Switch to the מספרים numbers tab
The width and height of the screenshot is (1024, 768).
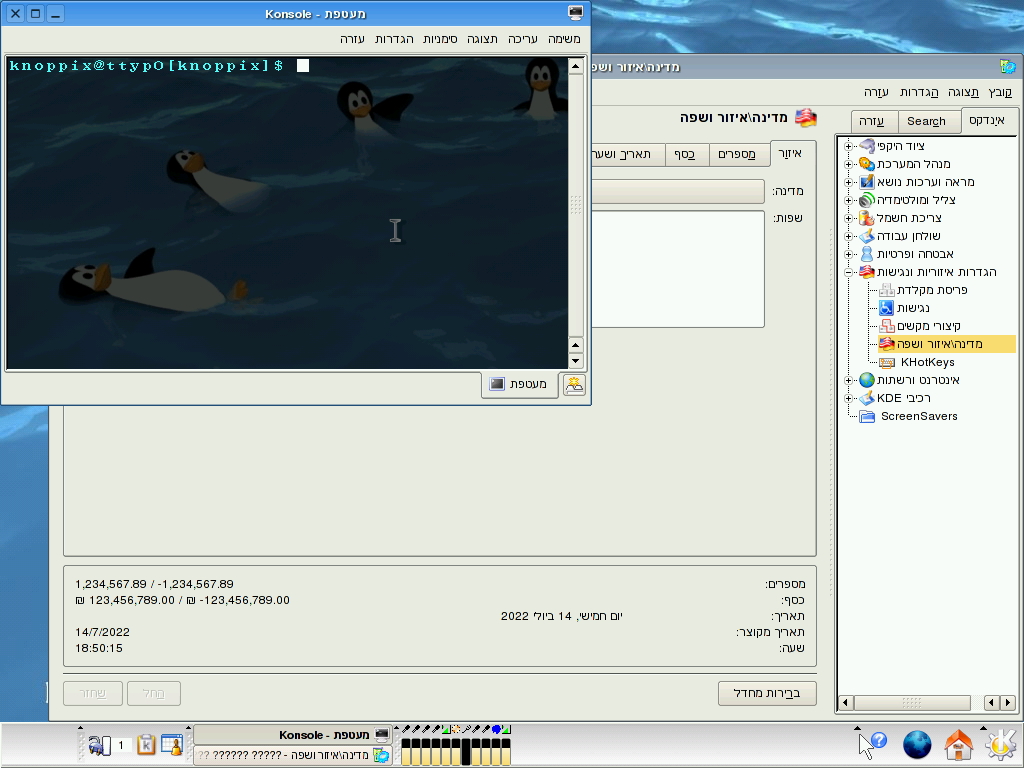(737, 154)
